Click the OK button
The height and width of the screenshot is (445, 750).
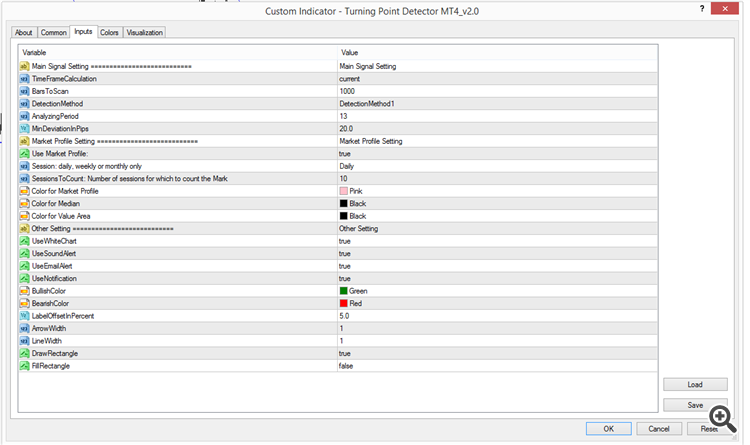point(608,429)
